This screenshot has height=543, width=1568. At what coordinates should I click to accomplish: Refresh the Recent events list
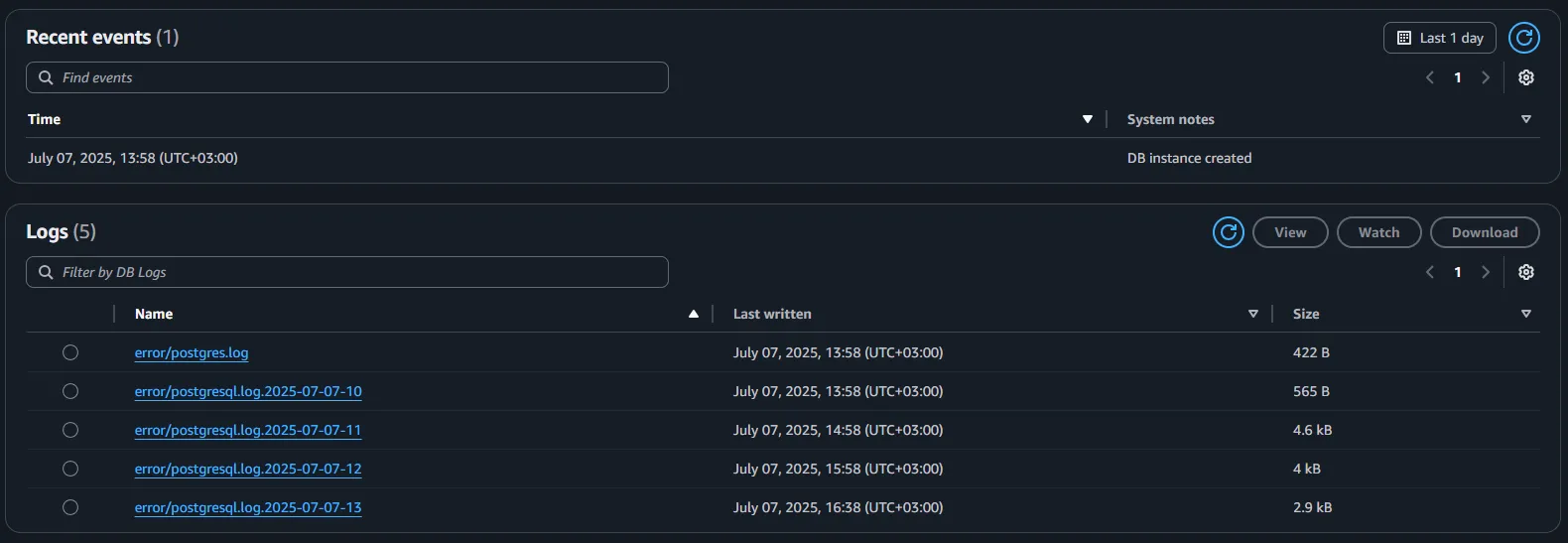(1523, 38)
